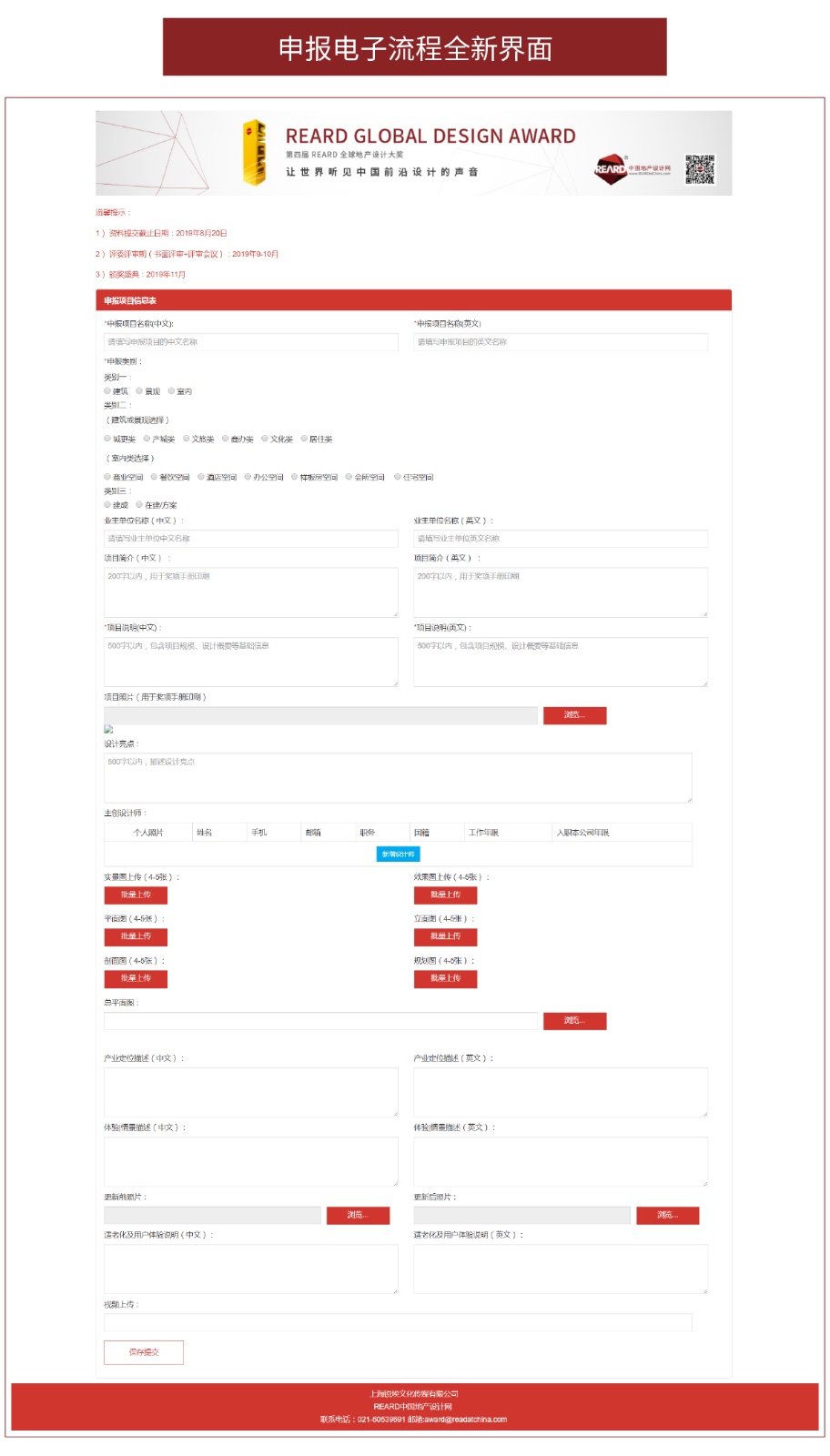This screenshot has height=1456, width=830.
Task: Click the gold trophy image in banner
Action: point(255,154)
